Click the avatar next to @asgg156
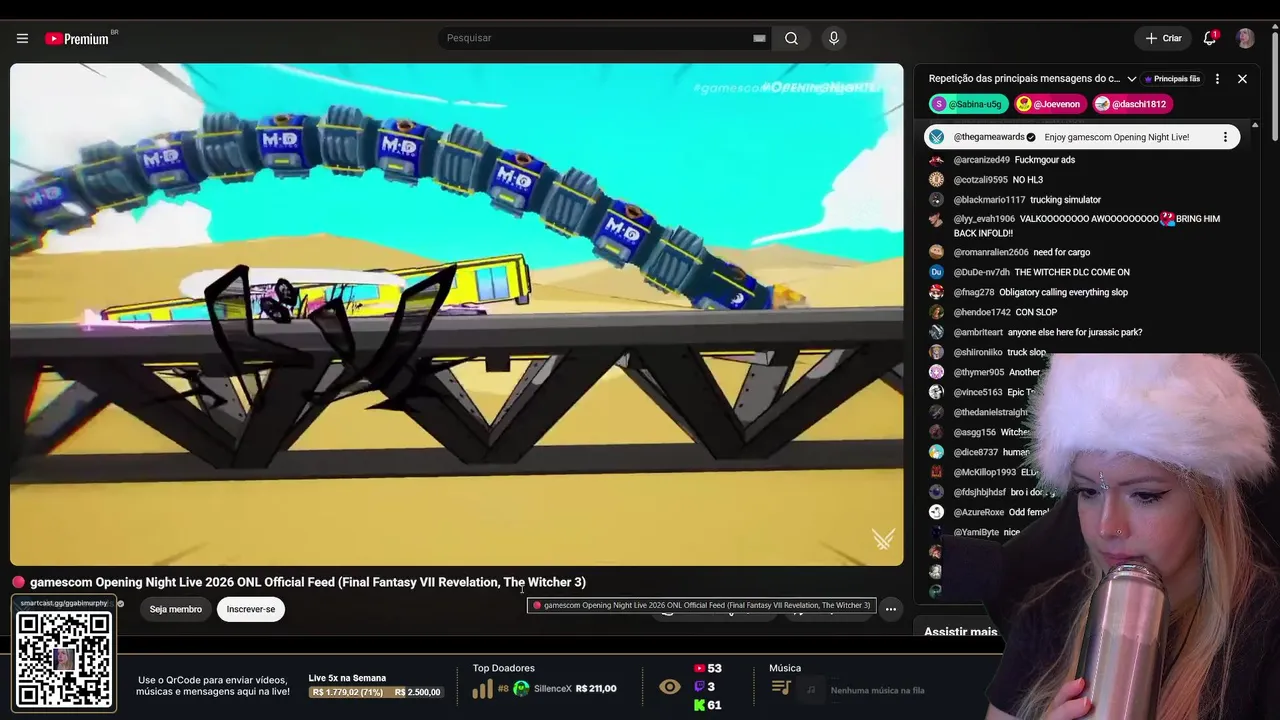Screen dimensions: 1280x720 tap(936, 432)
